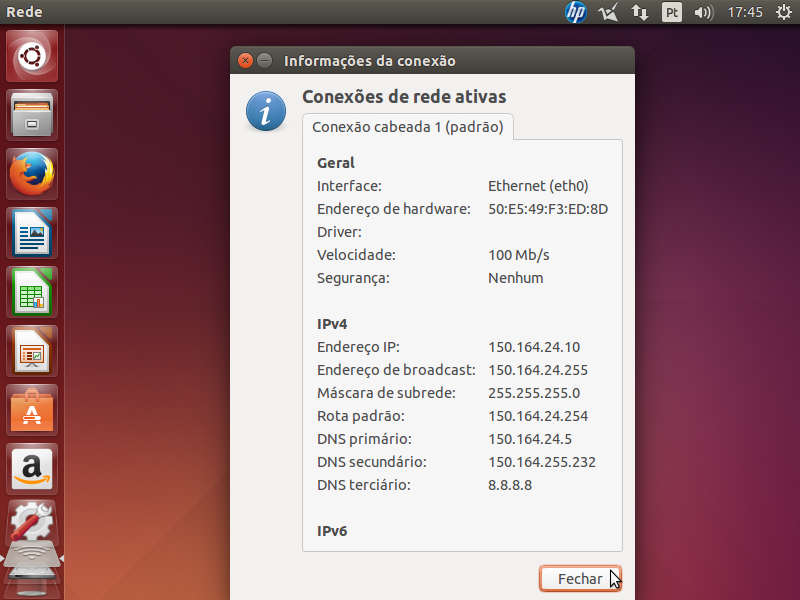800x600 pixels.
Task: Open LibreOffice Calc from the launcher
Action: (x=33, y=292)
